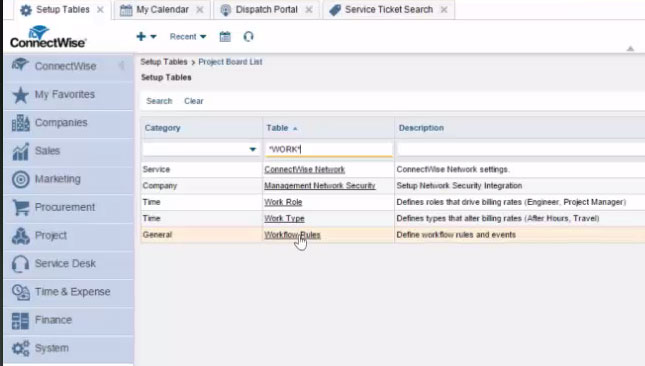Open the Work Role table link
Viewport: 645px width, 366px height.
[x=283, y=202]
